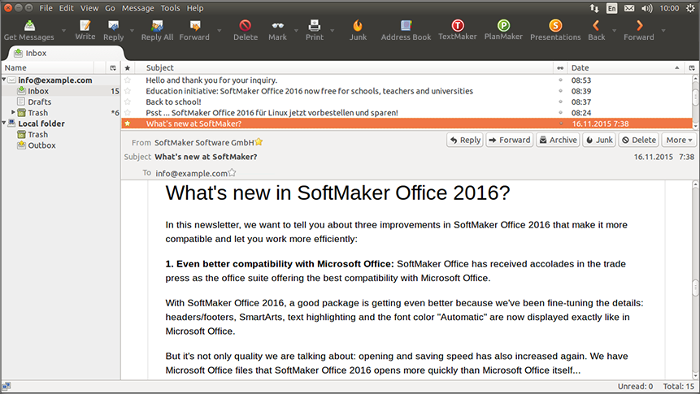Viewport: 700px width, 394px height.
Task: Click the star column header icon
Action: pos(127,68)
